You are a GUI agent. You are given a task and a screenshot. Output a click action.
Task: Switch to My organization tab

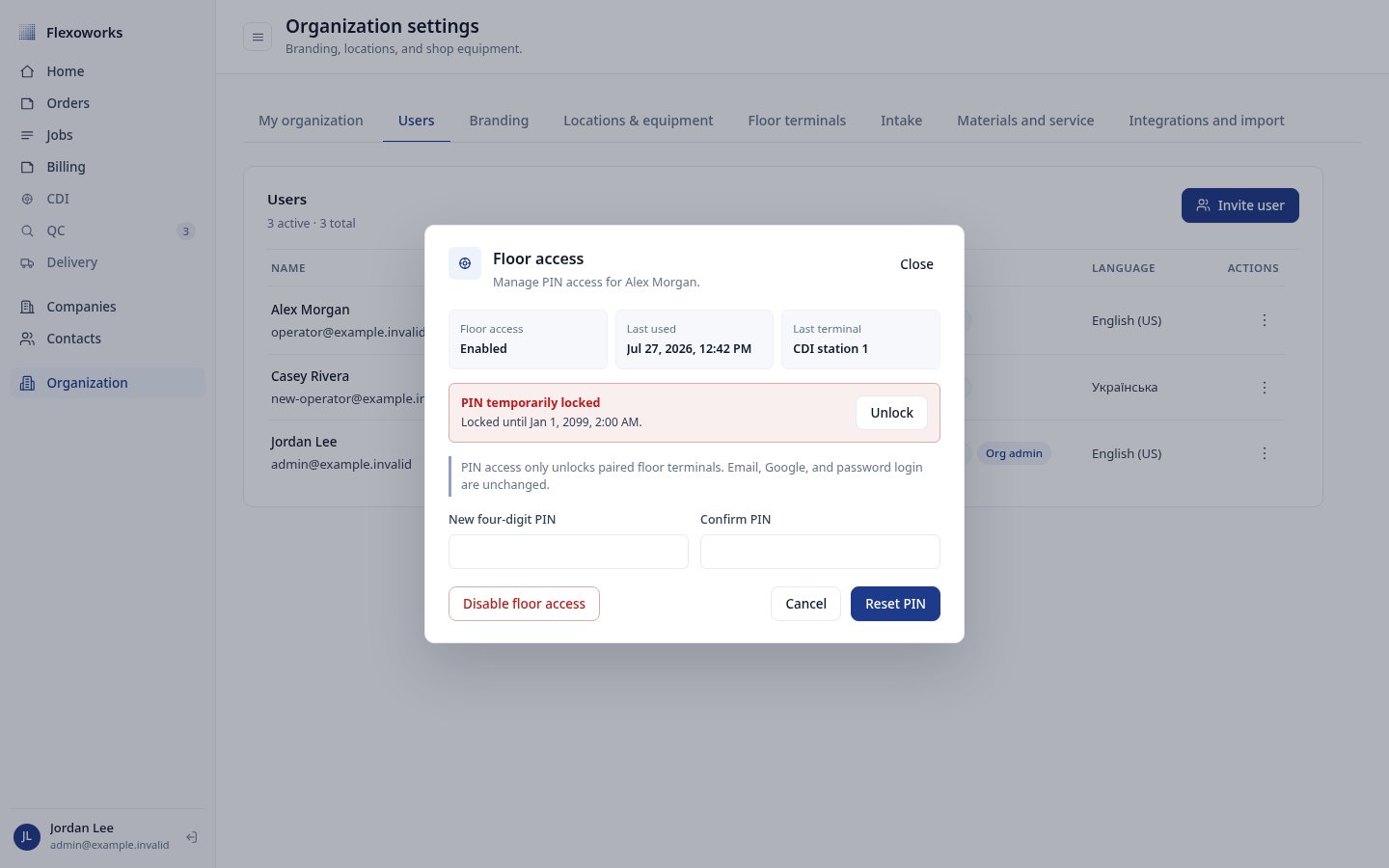(311, 121)
